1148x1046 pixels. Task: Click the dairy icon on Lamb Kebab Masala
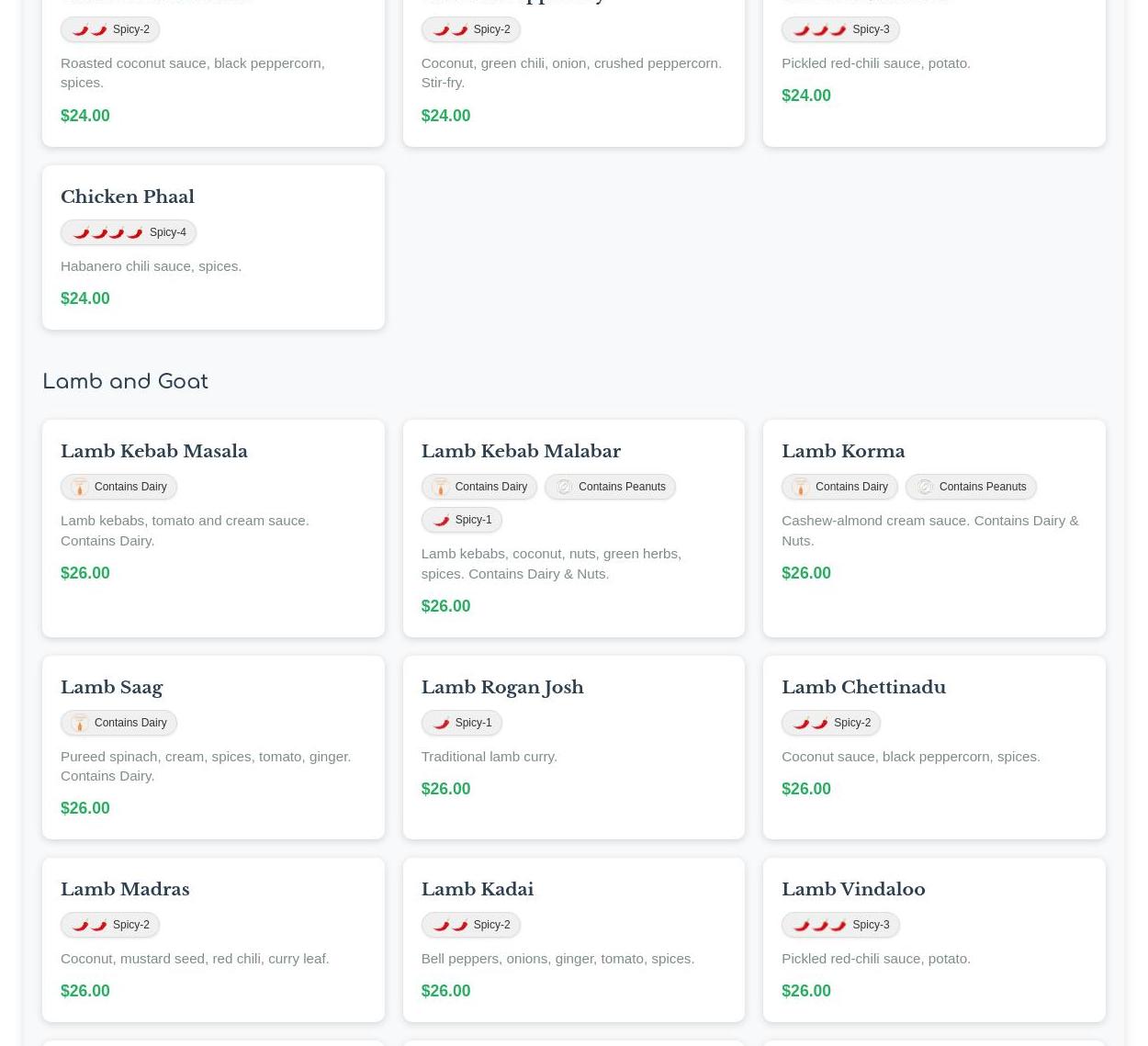(80, 487)
